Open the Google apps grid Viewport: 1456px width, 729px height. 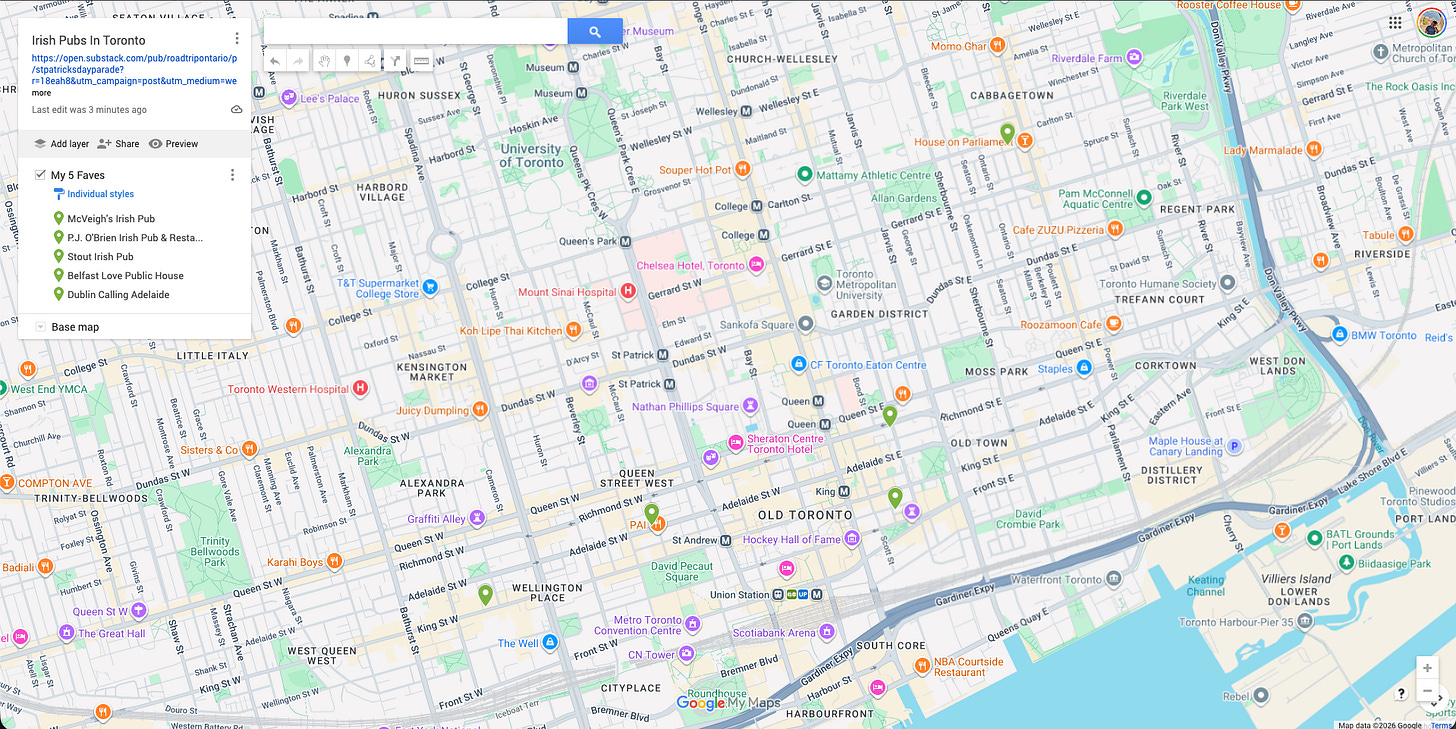point(1395,22)
